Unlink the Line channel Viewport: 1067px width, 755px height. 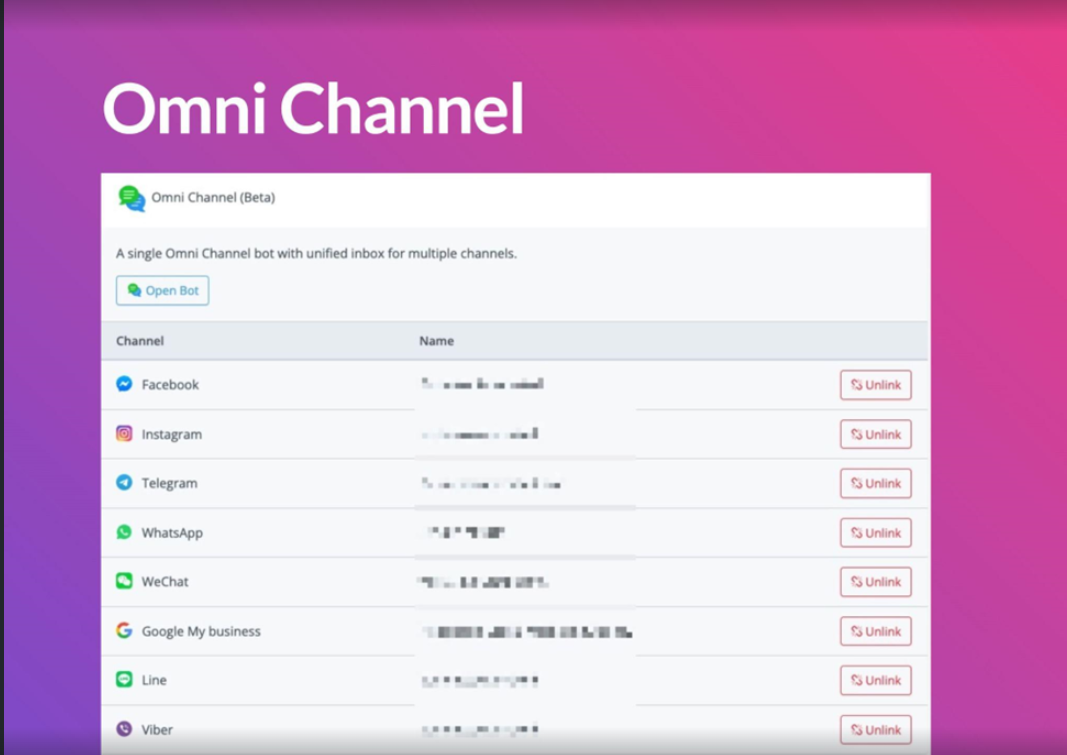coord(875,680)
